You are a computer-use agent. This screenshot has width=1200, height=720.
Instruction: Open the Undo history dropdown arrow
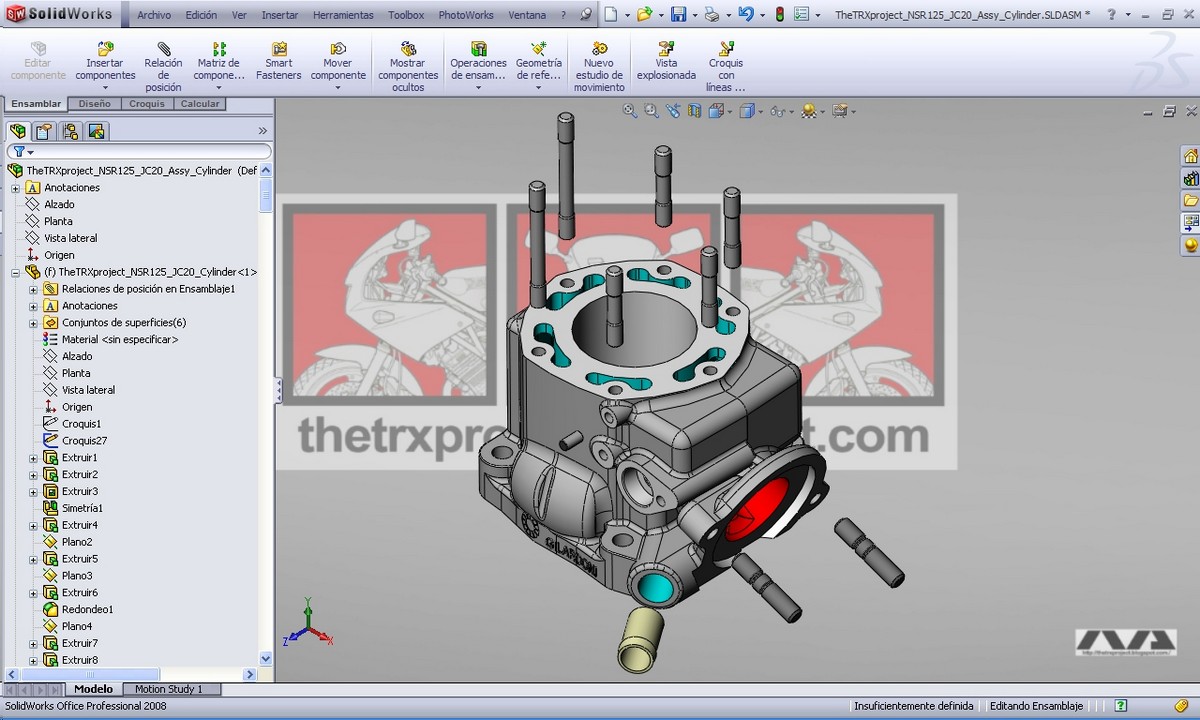[762, 15]
